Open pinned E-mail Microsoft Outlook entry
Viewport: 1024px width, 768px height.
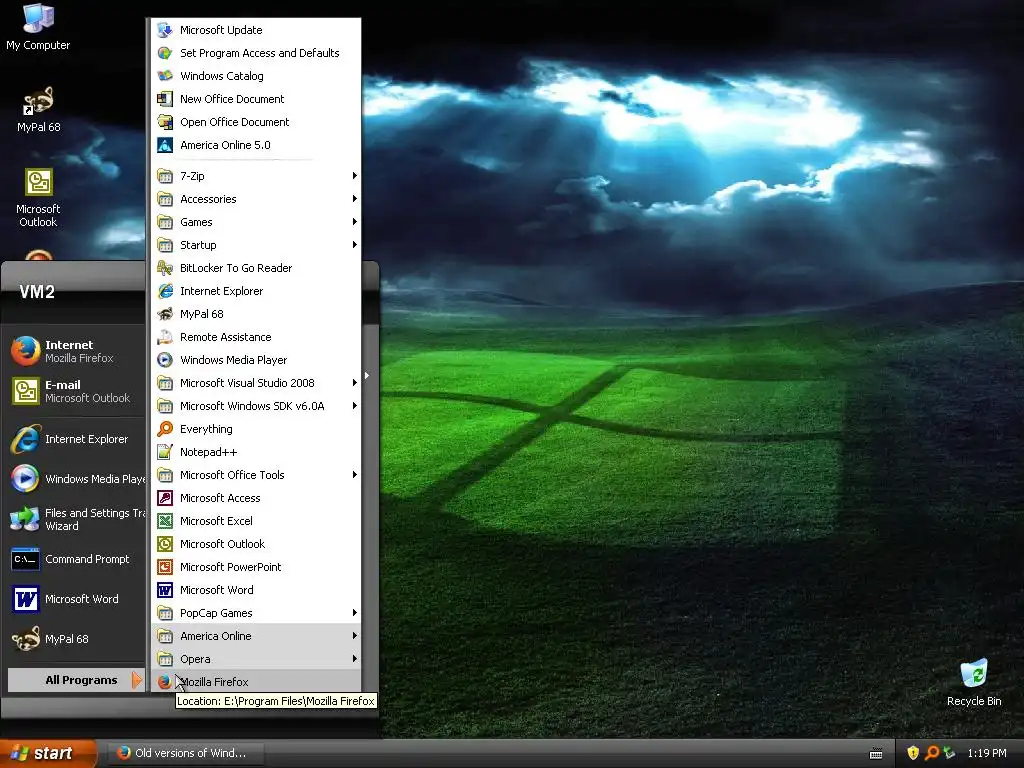75,391
